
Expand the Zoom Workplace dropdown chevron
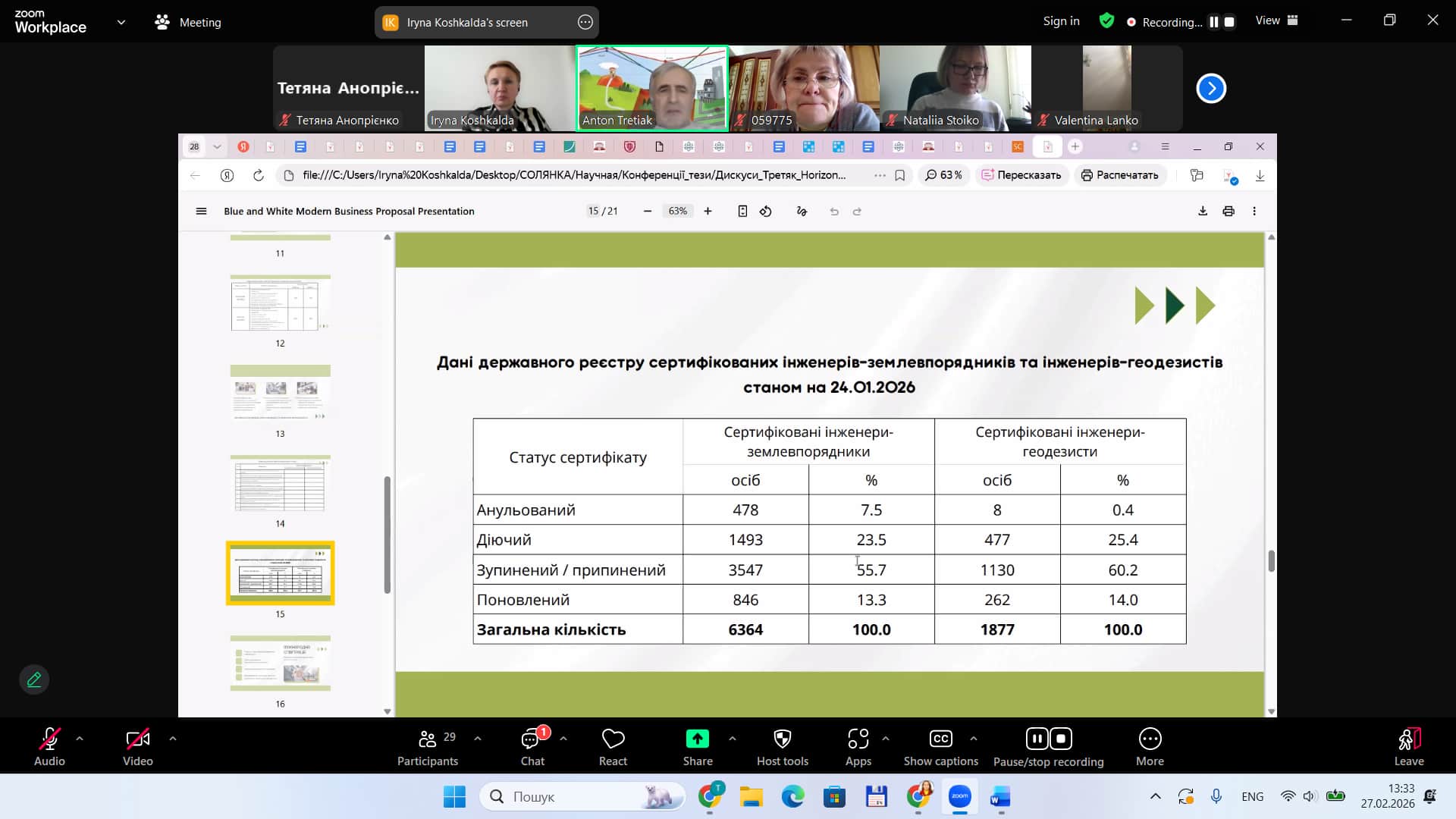click(x=121, y=23)
